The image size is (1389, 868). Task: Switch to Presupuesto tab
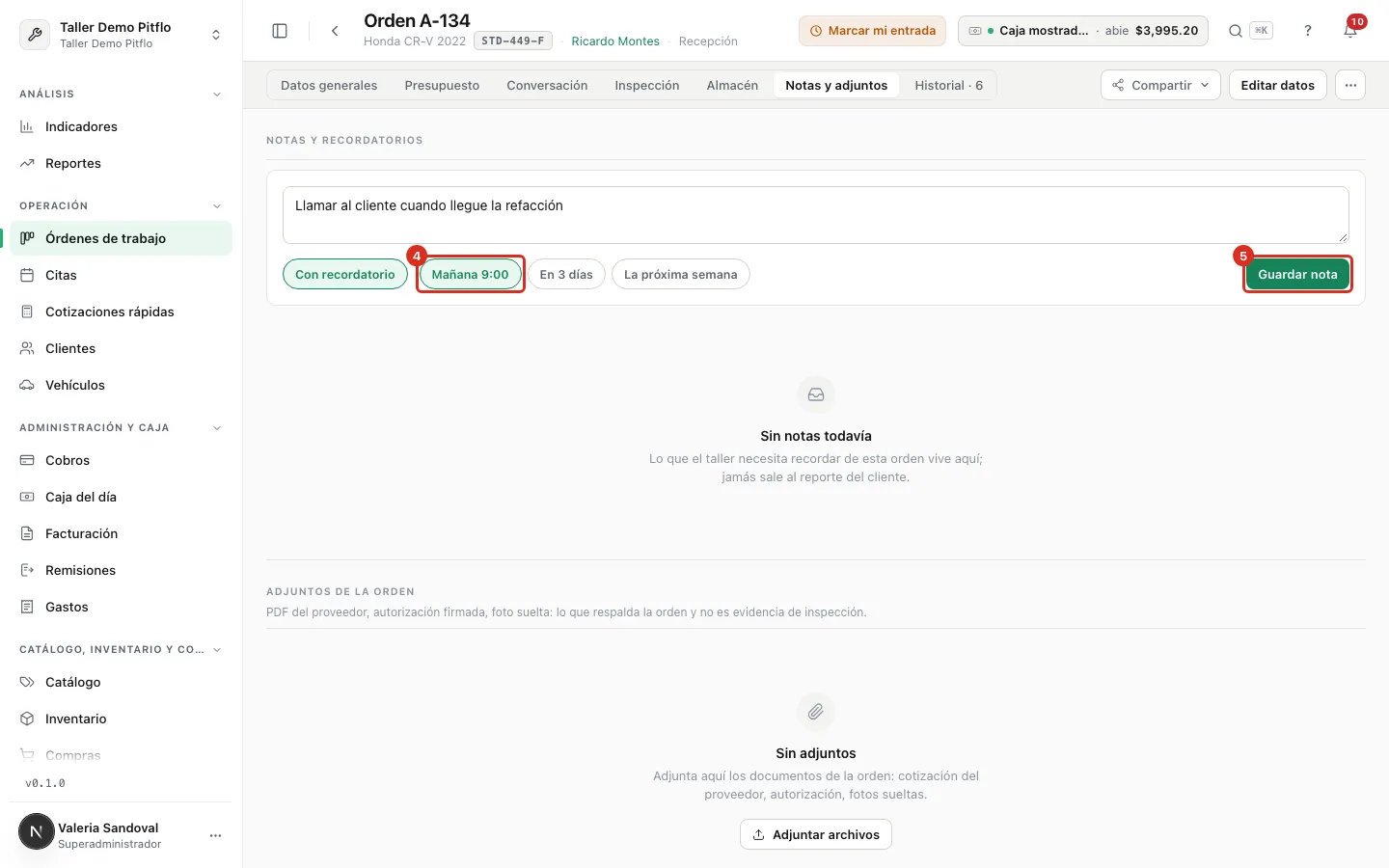point(442,85)
